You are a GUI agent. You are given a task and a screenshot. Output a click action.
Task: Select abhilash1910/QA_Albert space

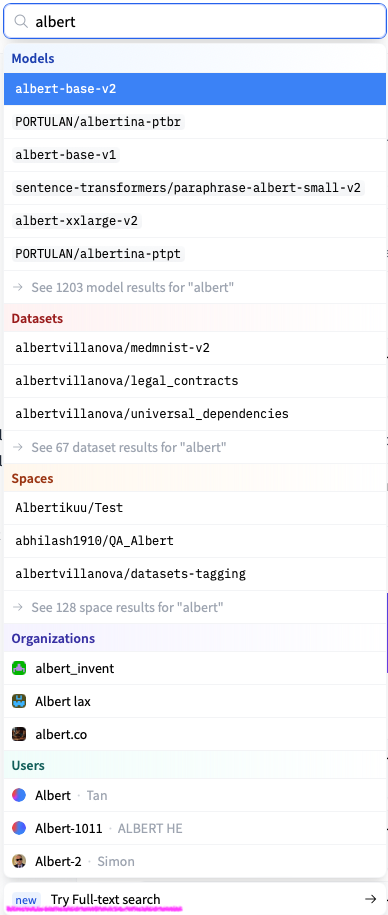coord(195,541)
